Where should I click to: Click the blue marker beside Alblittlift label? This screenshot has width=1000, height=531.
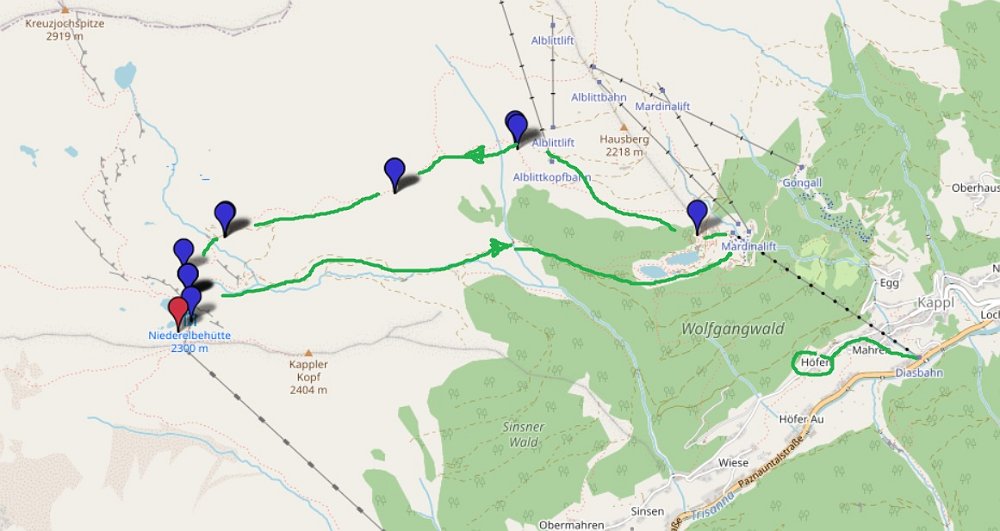pos(516,129)
